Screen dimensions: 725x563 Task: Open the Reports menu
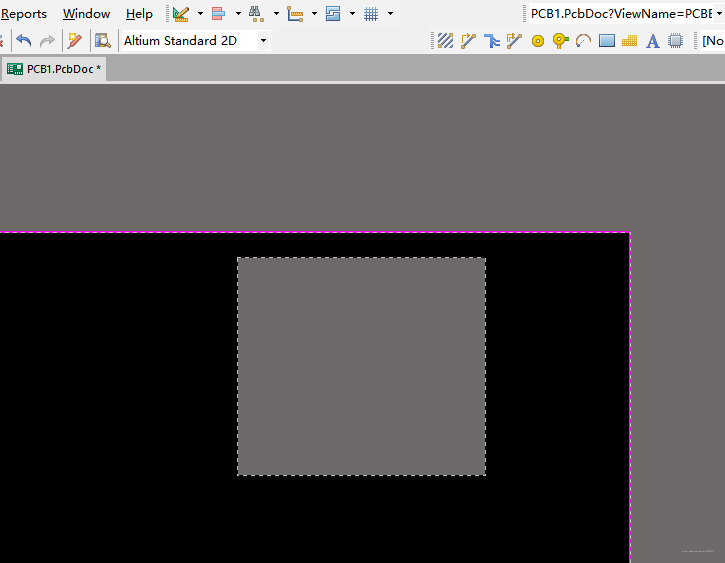[24, 14]
